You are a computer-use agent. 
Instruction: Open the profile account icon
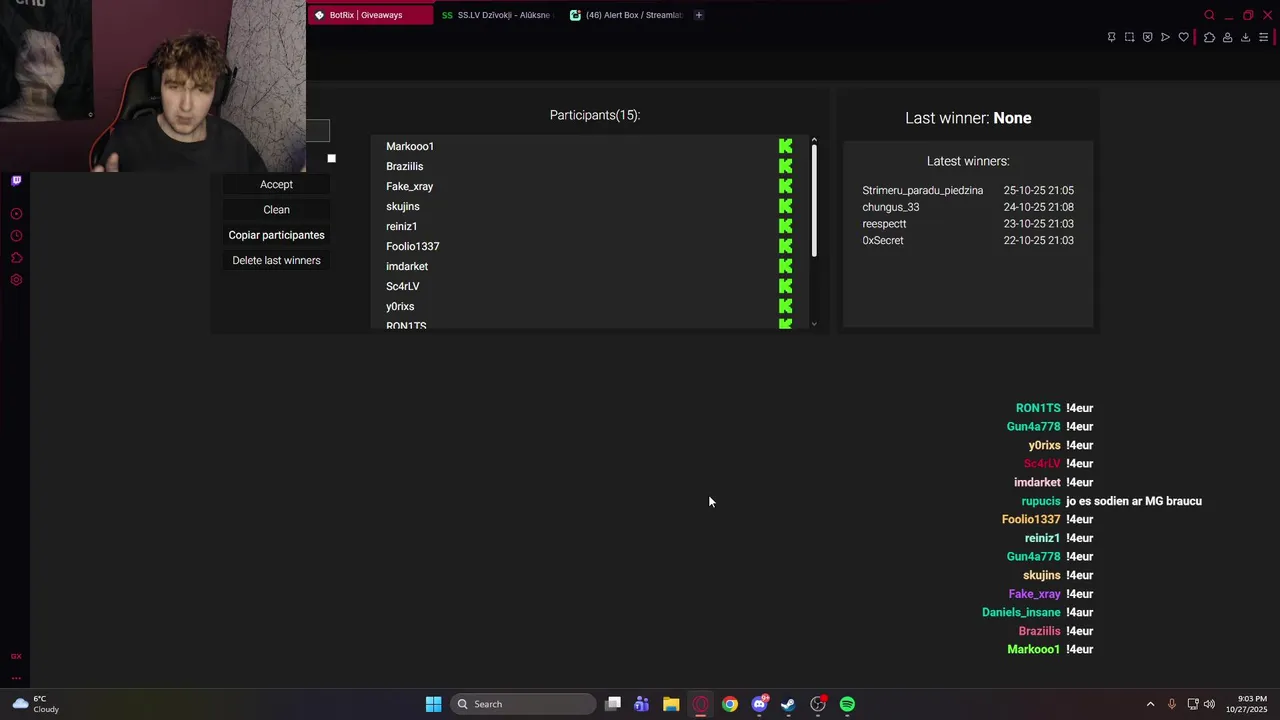(1227, 37)
